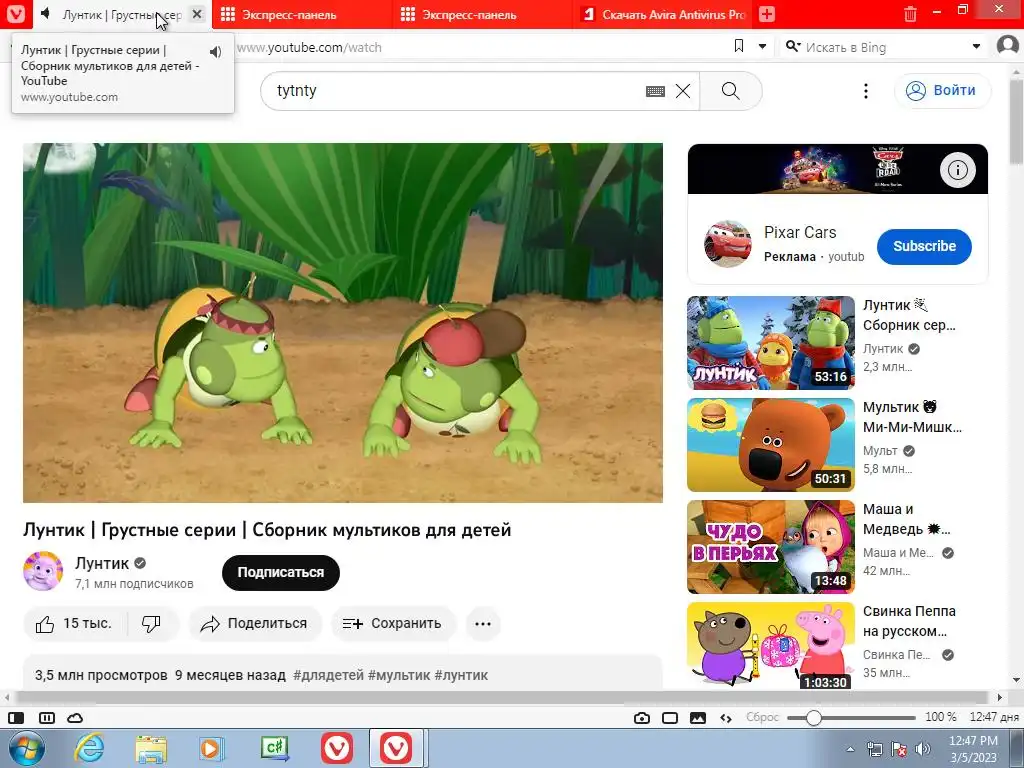The height and width of the screenshot is (768, 1024).
Task: Open Маша и Медведь thumbnail 13:48
Action: point(771,547)
